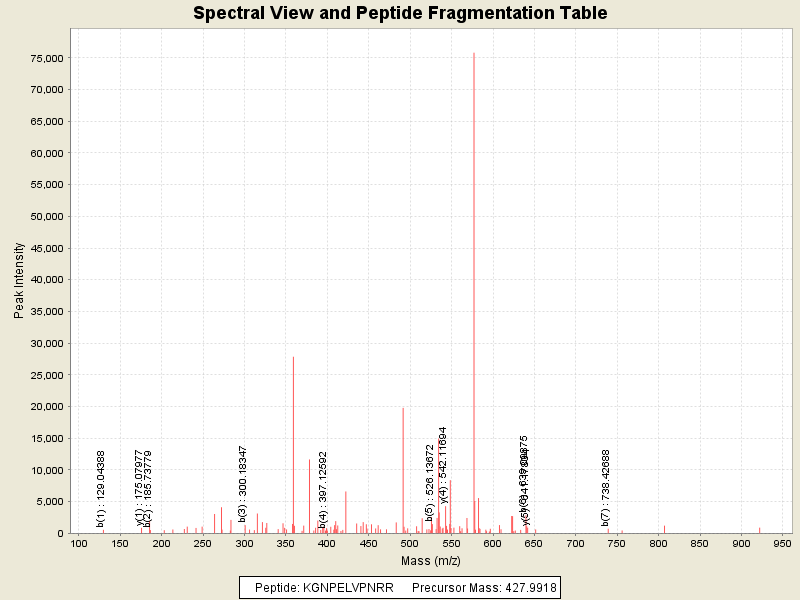The width and height of the screenshot is (800, 600).
Task: Click the y(1) : 175.07977 annotation
Action: [x=140, y=488]
